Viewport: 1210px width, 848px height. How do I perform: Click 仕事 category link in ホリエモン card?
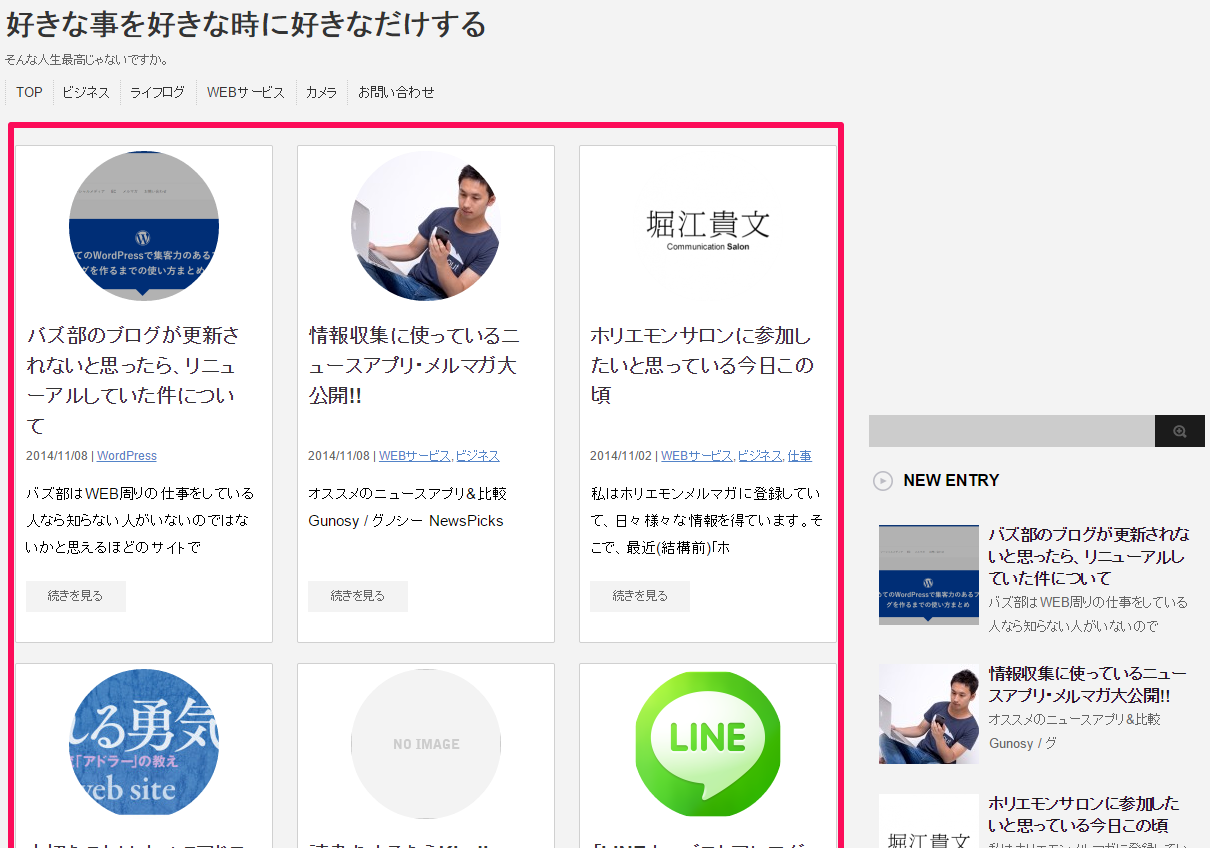[x=800, y=456]
